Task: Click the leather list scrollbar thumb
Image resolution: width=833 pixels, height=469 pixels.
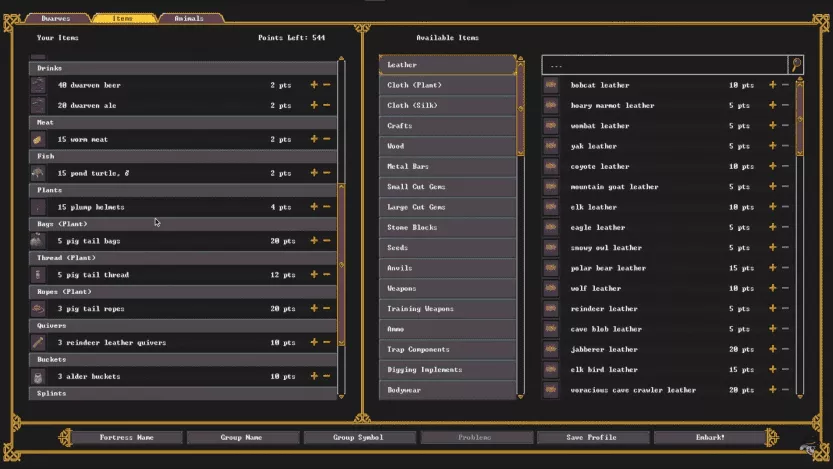Action: [x=800, y=119]
